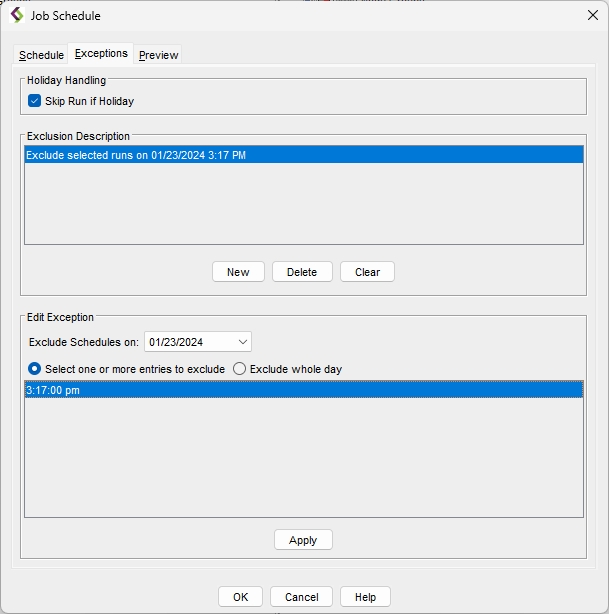Choose Select one or more entries to exclude
609x614 pixels.
click(35, 369)
